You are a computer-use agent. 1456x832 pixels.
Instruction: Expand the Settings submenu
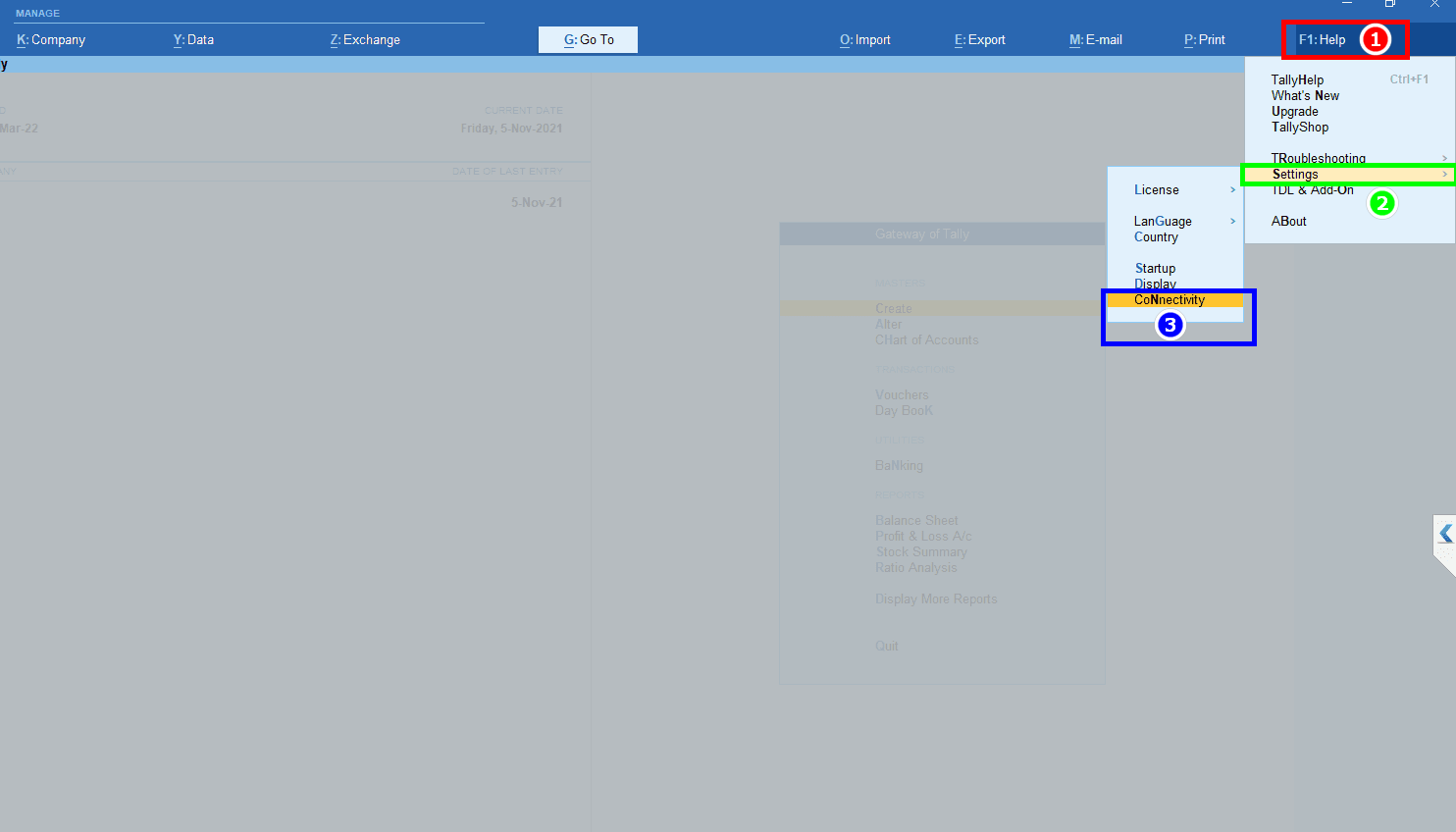[x=1350, y=174]
